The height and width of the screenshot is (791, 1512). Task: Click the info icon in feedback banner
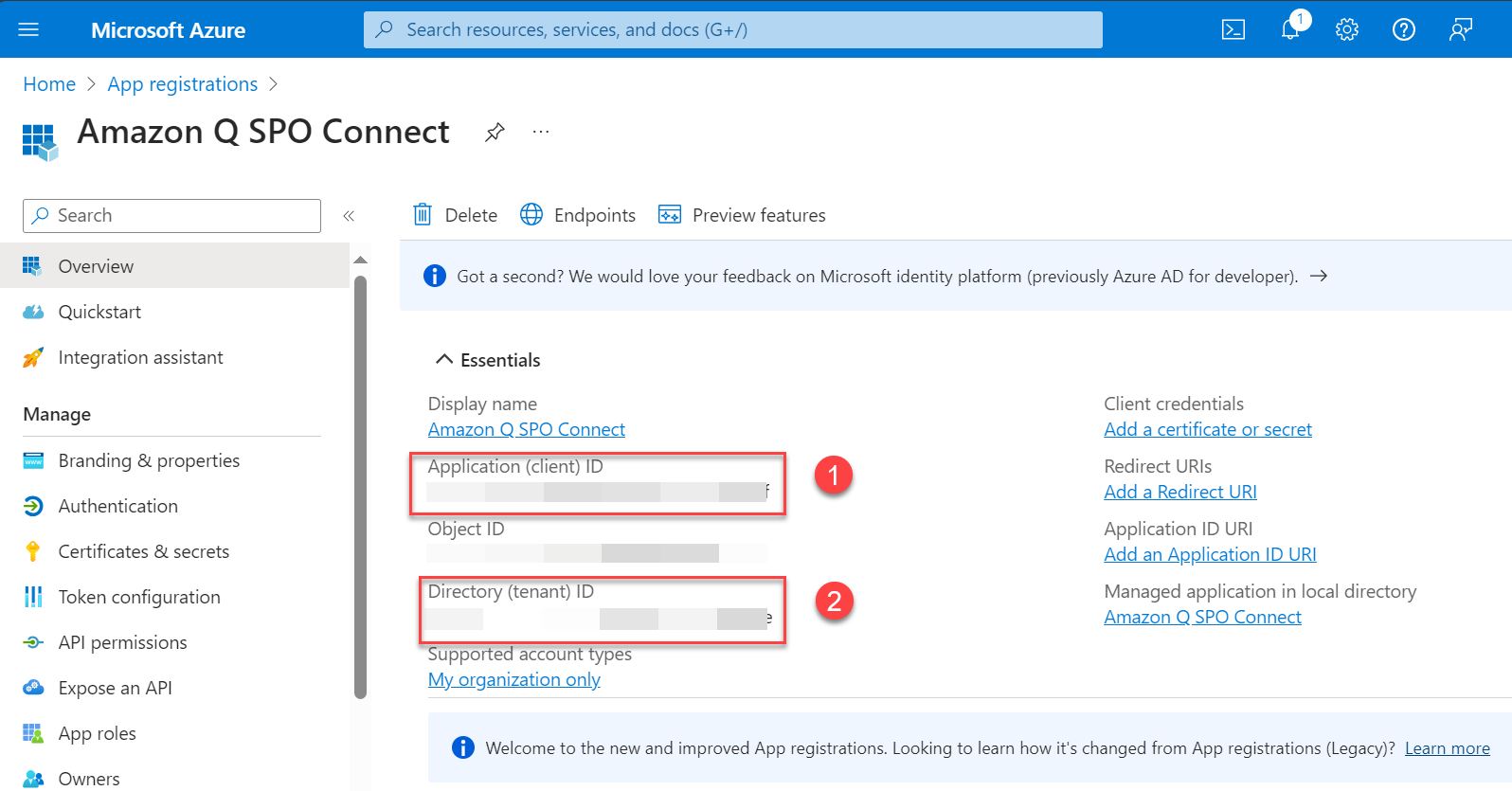click(435, 276)
